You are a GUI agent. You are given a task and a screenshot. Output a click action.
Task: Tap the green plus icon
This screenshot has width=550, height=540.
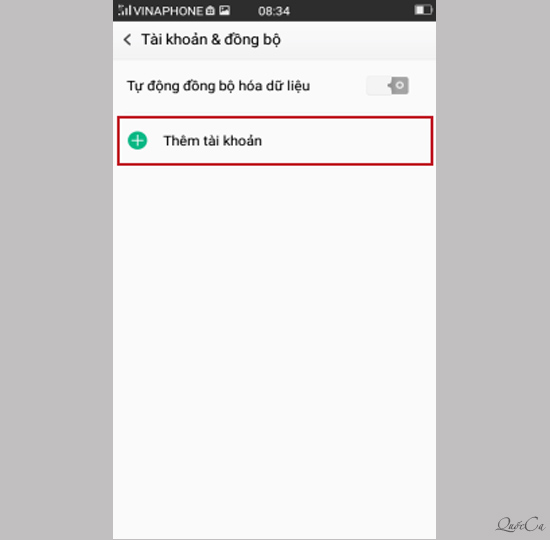[138, 141]
